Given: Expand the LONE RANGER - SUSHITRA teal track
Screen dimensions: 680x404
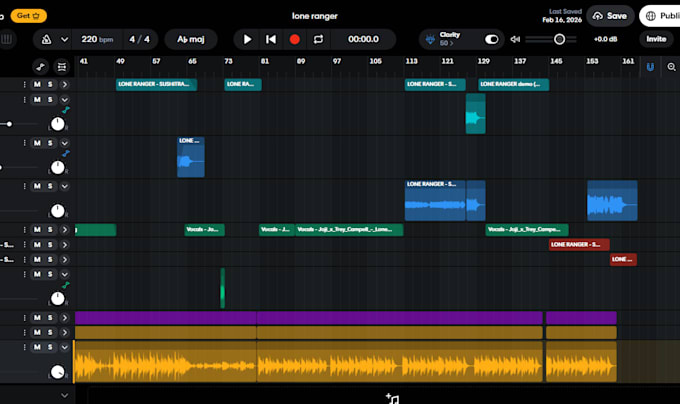Looking at the screenshot, I should click(64, 85).
